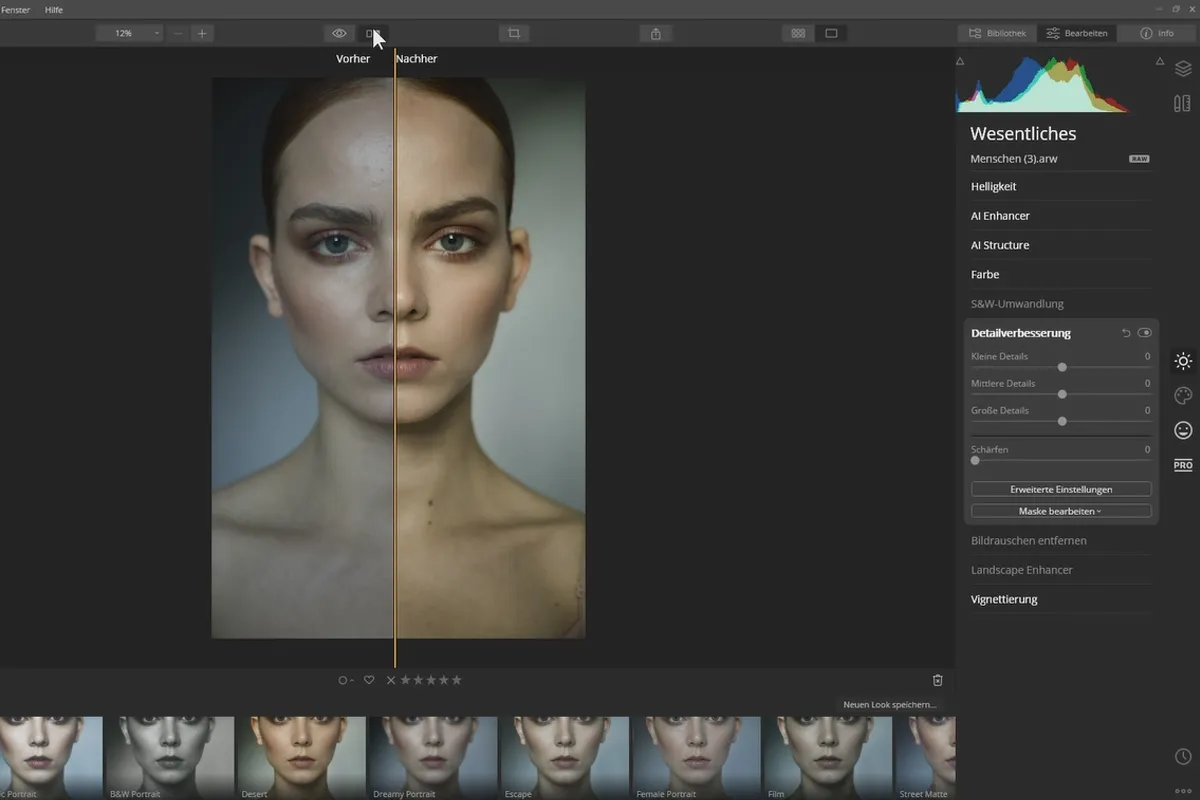Mark image as favorite with heart
Image resolution: width=1200 pixels, height=800 pixels.
[x=369, y=680]
